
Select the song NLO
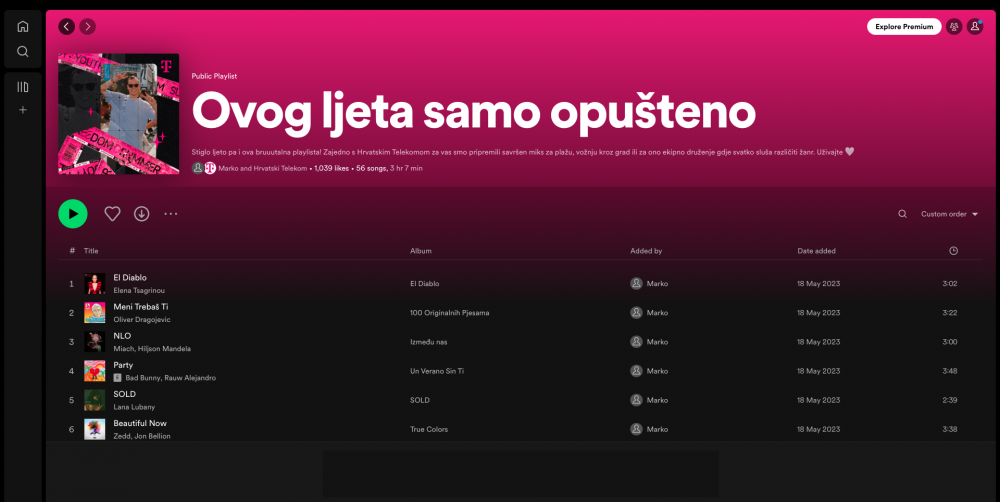(122, 336)
